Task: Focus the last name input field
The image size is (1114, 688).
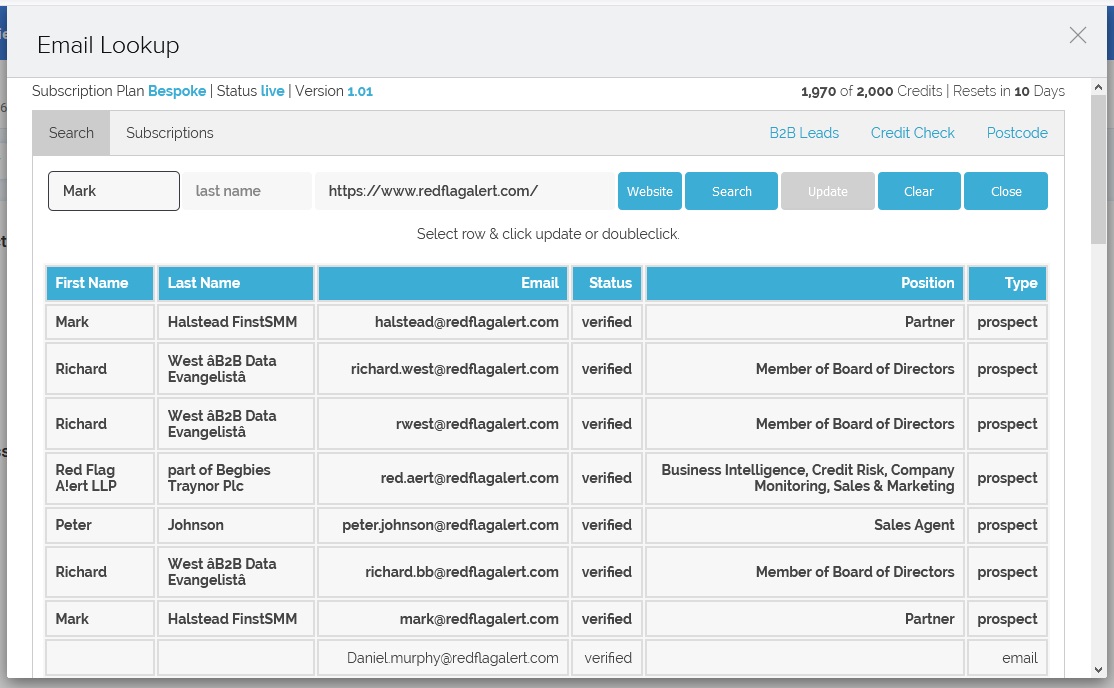Action: coord(247,190)
